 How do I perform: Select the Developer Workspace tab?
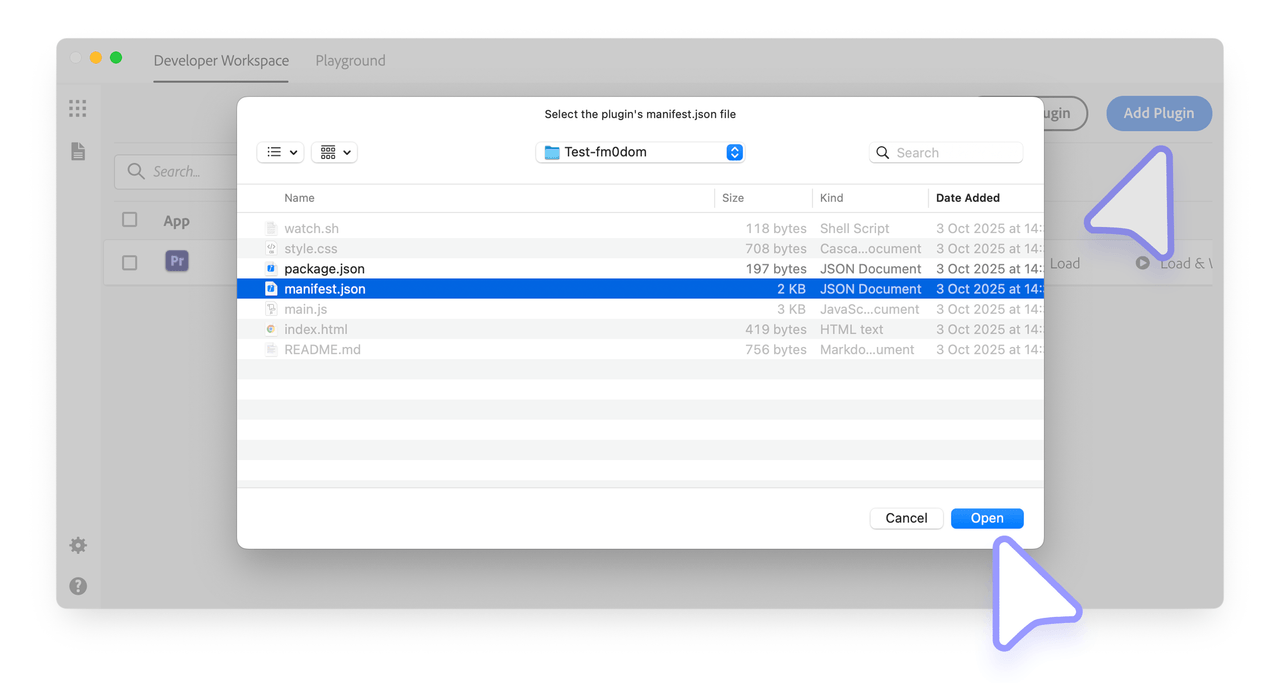click(220, 60)
